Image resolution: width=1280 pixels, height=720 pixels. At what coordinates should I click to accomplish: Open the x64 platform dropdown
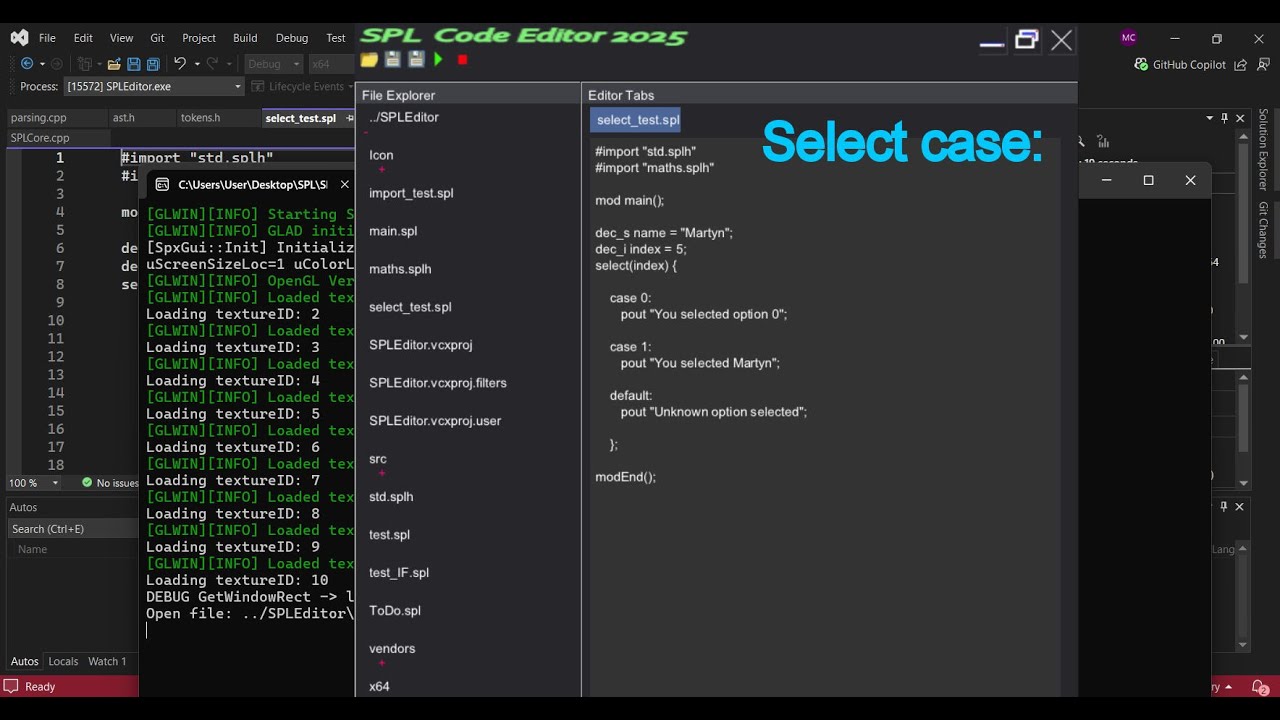(332, 64)
